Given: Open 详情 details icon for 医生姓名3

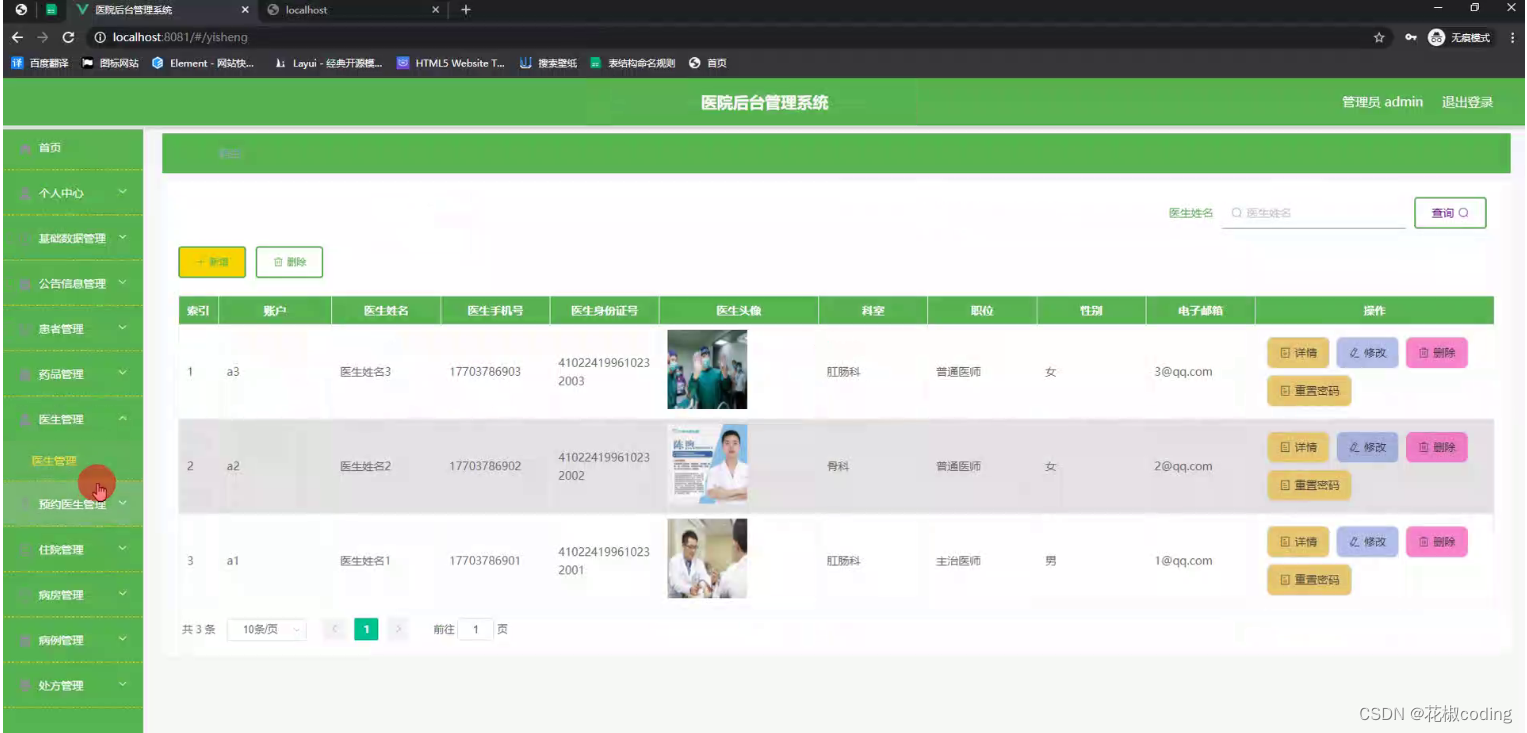Looking at the screenshot, I should [x=1284, y=352].
